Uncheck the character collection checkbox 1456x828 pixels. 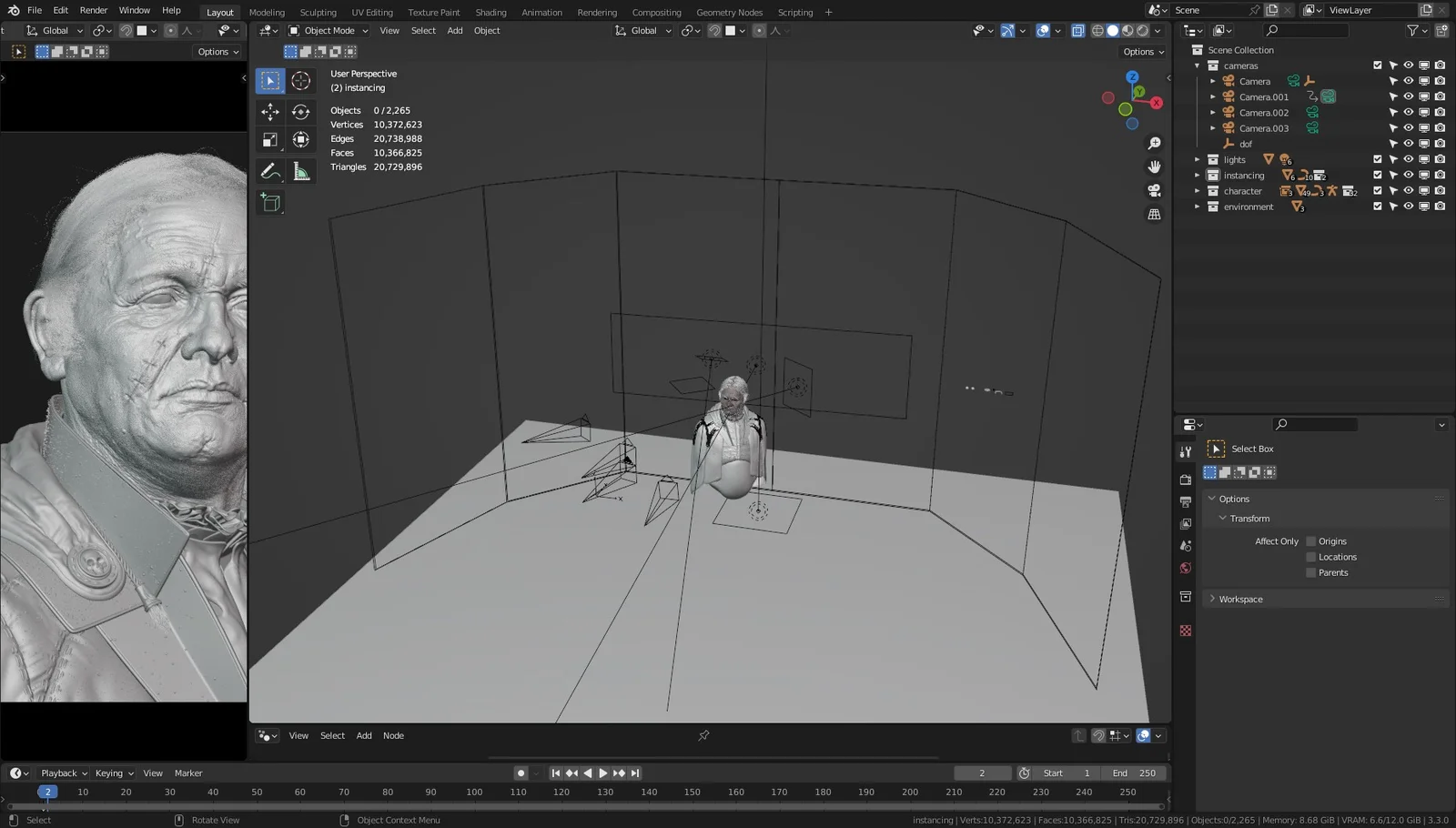pyautogui.click(x=1377, y=190)
